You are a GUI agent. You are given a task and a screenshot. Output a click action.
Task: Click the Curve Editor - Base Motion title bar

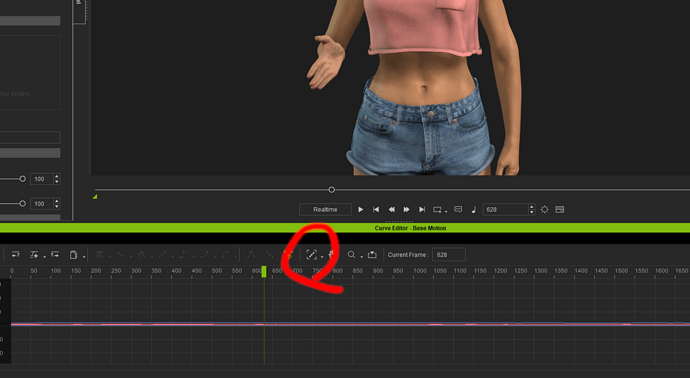[345, 228]
